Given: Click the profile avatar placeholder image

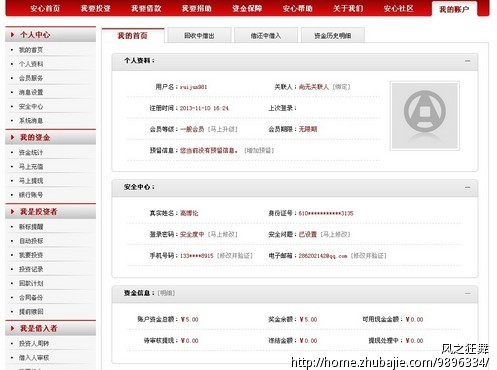Looking at the screenshot, I should (425, 116).
